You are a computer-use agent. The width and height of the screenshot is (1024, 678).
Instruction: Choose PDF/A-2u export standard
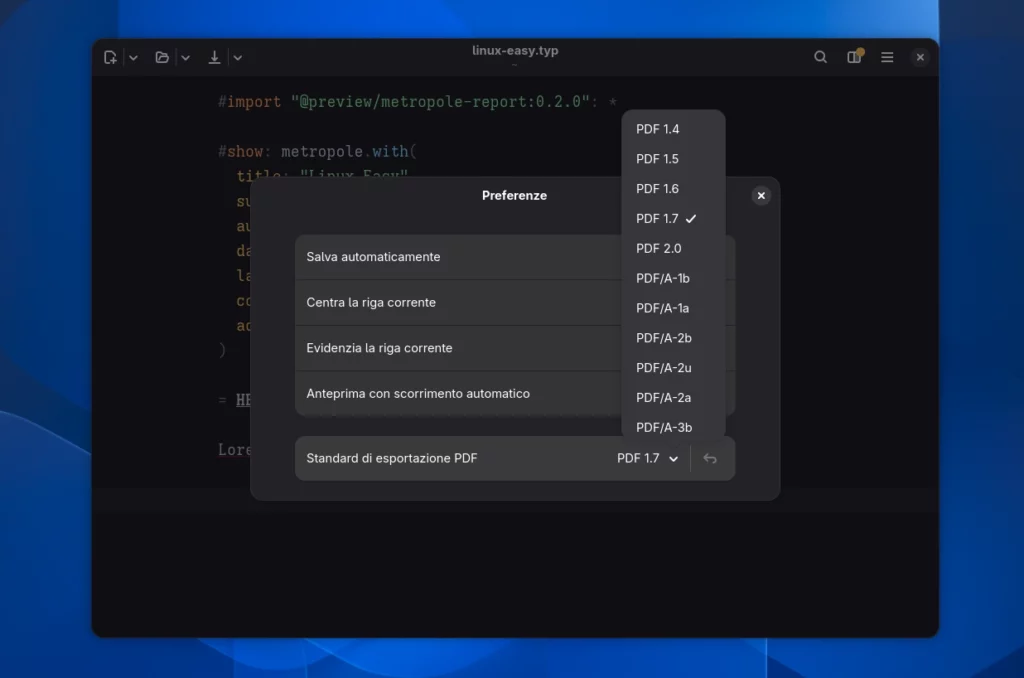(x=673, y=368)
